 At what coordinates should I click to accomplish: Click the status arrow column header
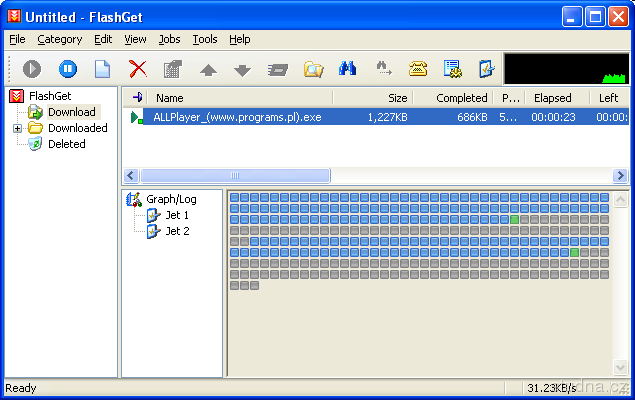136,98
